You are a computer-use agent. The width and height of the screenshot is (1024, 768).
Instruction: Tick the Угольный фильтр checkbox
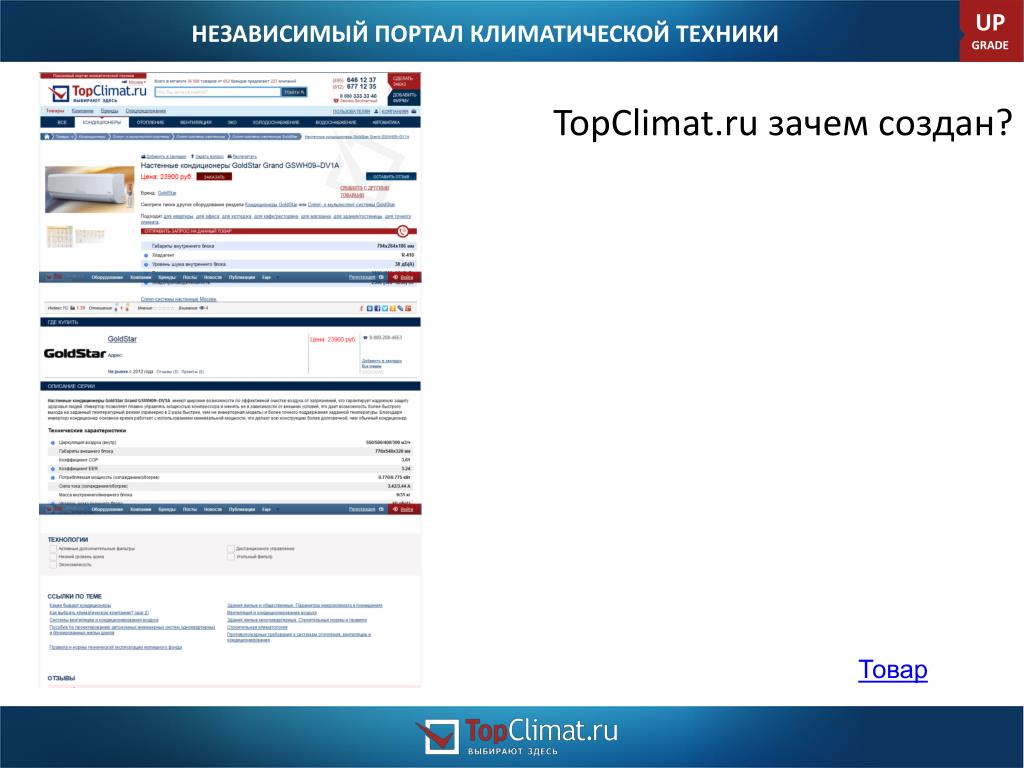point(231,556)
